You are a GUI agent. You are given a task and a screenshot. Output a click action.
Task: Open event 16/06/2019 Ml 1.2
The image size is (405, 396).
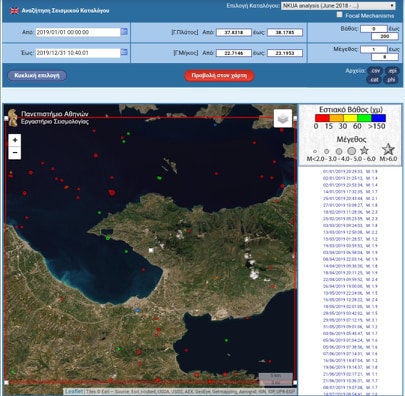pyautogui.click(x=350, y=360)
